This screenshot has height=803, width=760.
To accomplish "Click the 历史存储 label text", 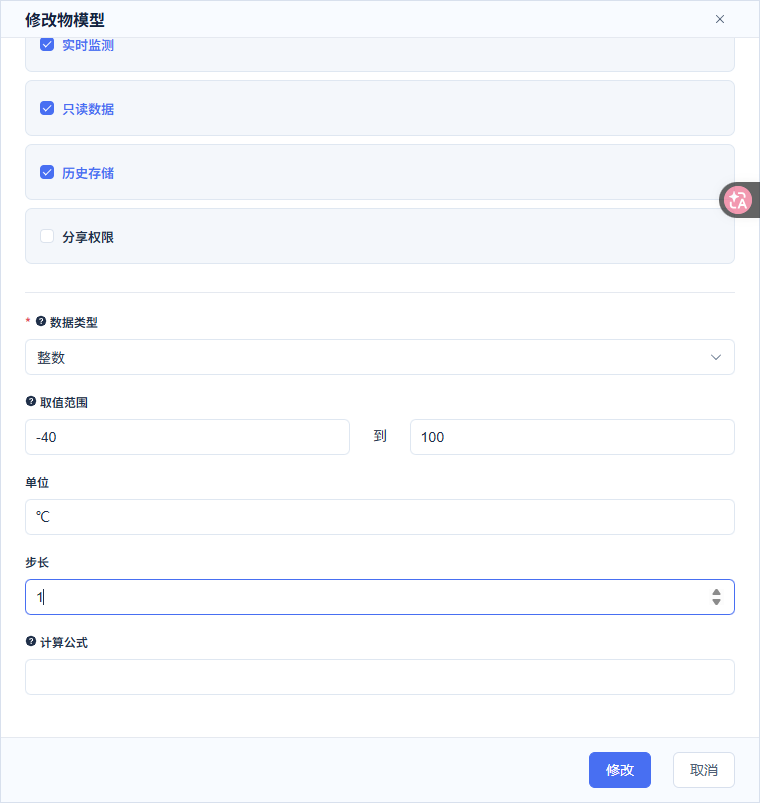I will pos(88,173).
